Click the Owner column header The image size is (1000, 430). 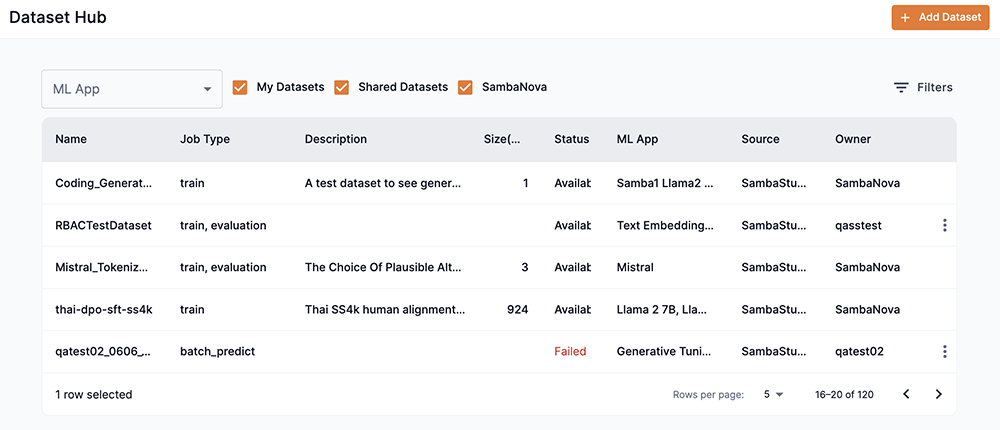pyautogui.click(x=853, y=140)
